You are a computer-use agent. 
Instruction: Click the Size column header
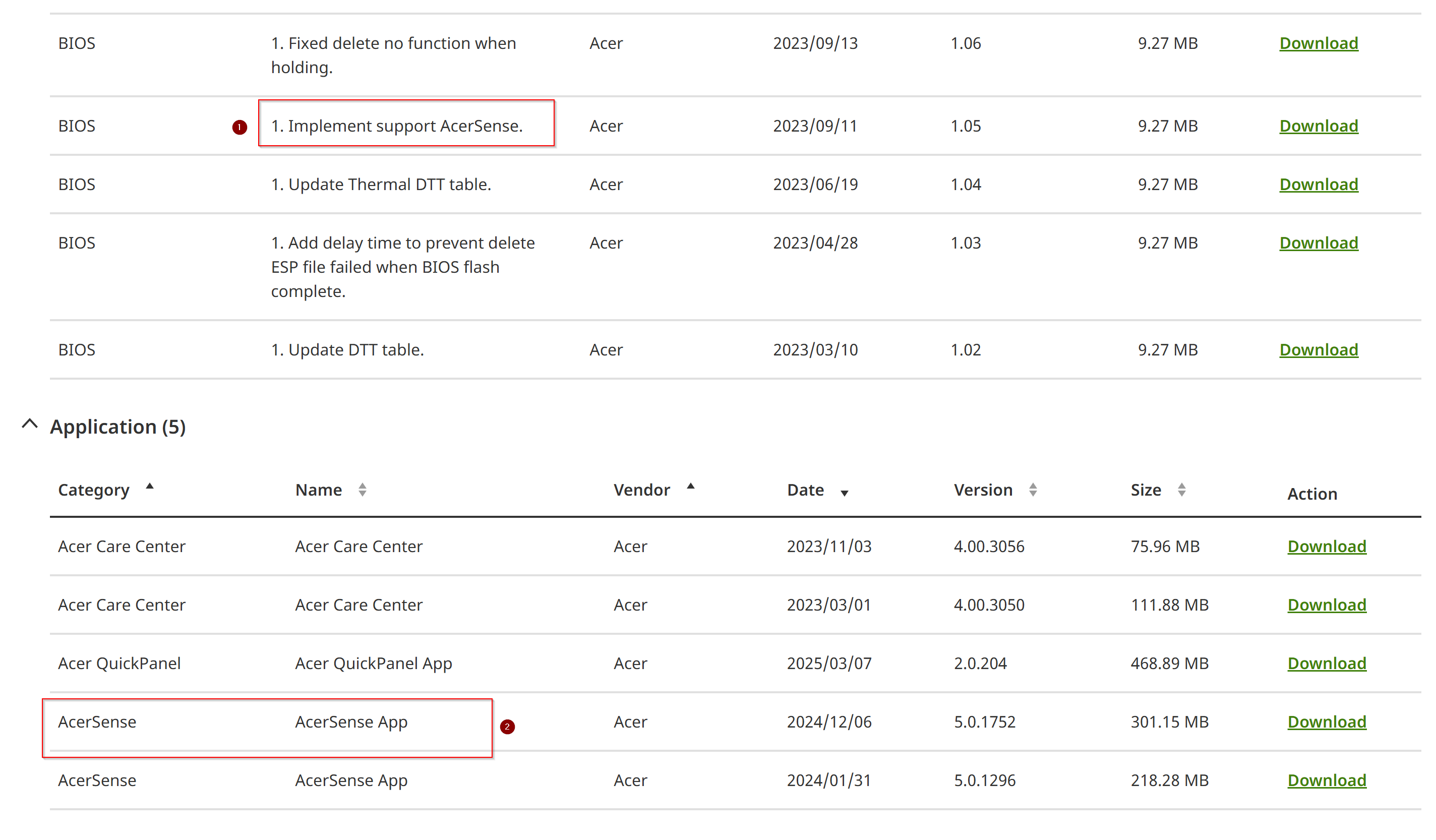(1146, 490)
